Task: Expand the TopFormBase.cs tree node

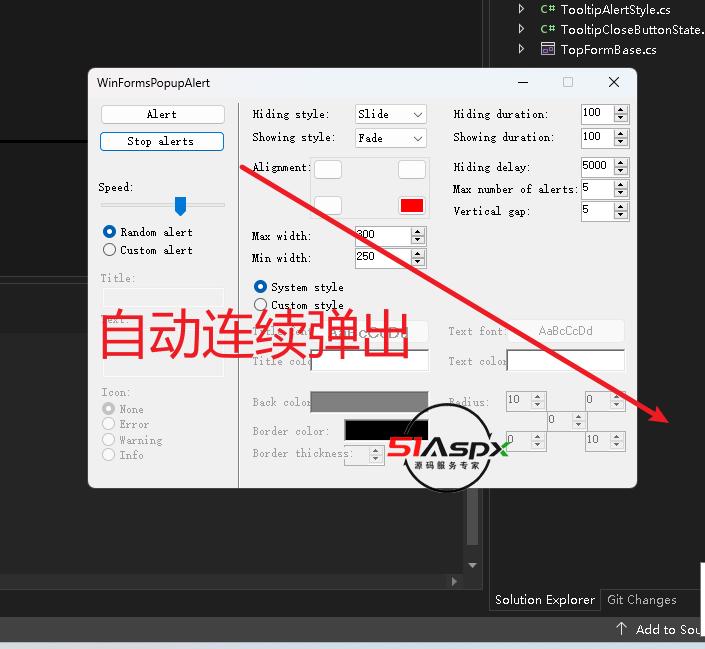Action: [521, 49]
